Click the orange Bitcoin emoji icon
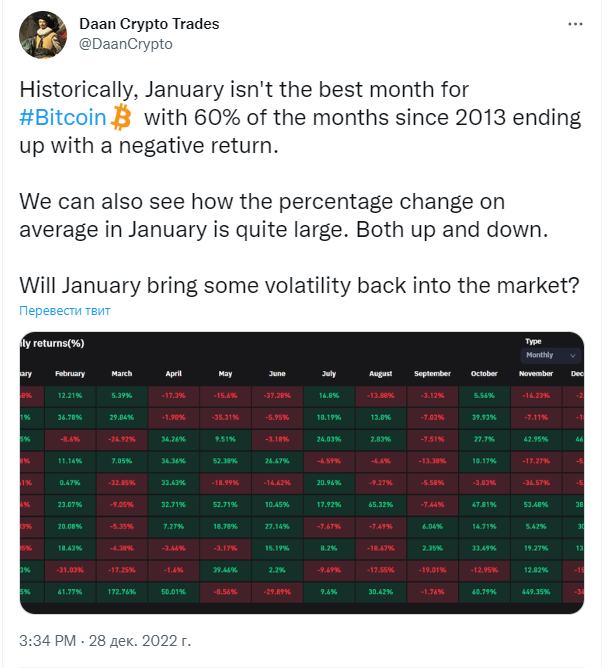The image size is (607, 668). 121,117
